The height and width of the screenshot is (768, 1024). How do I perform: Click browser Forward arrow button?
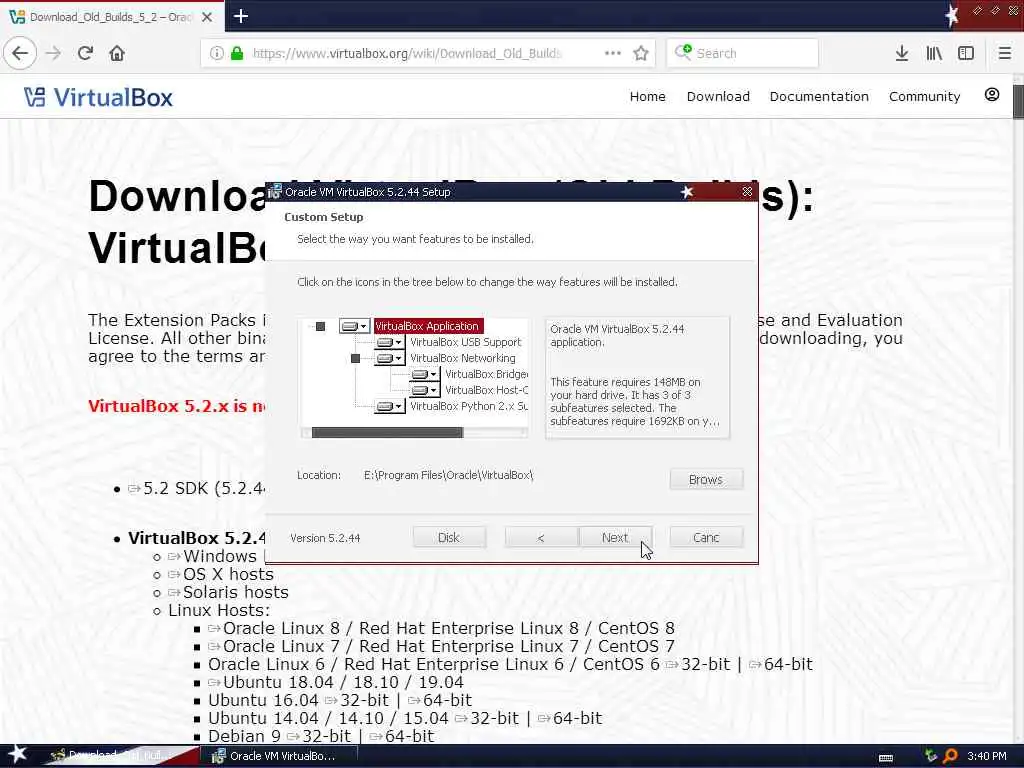point(54,53)
